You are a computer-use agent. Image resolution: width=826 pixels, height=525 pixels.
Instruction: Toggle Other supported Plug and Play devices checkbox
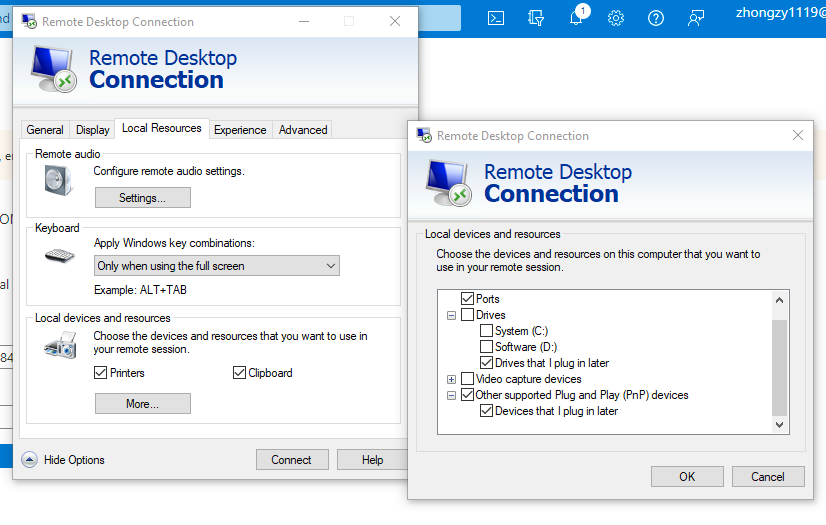click(467, 395)
